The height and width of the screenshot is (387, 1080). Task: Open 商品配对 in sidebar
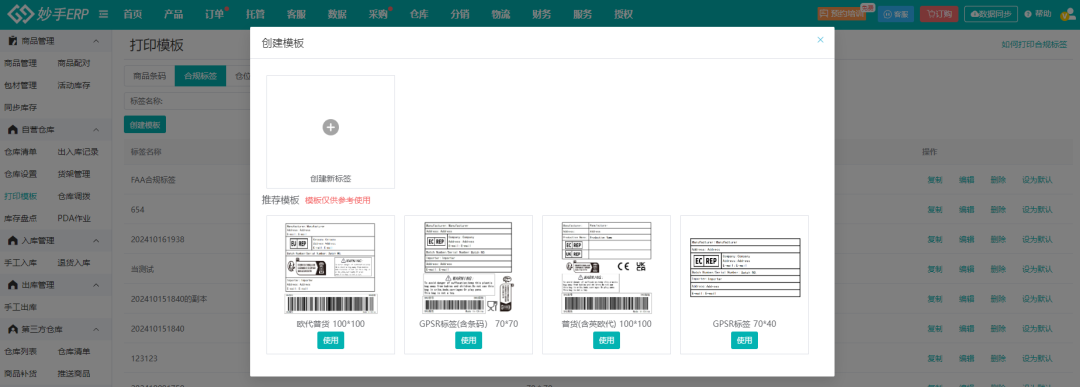[x=74, y=63]
